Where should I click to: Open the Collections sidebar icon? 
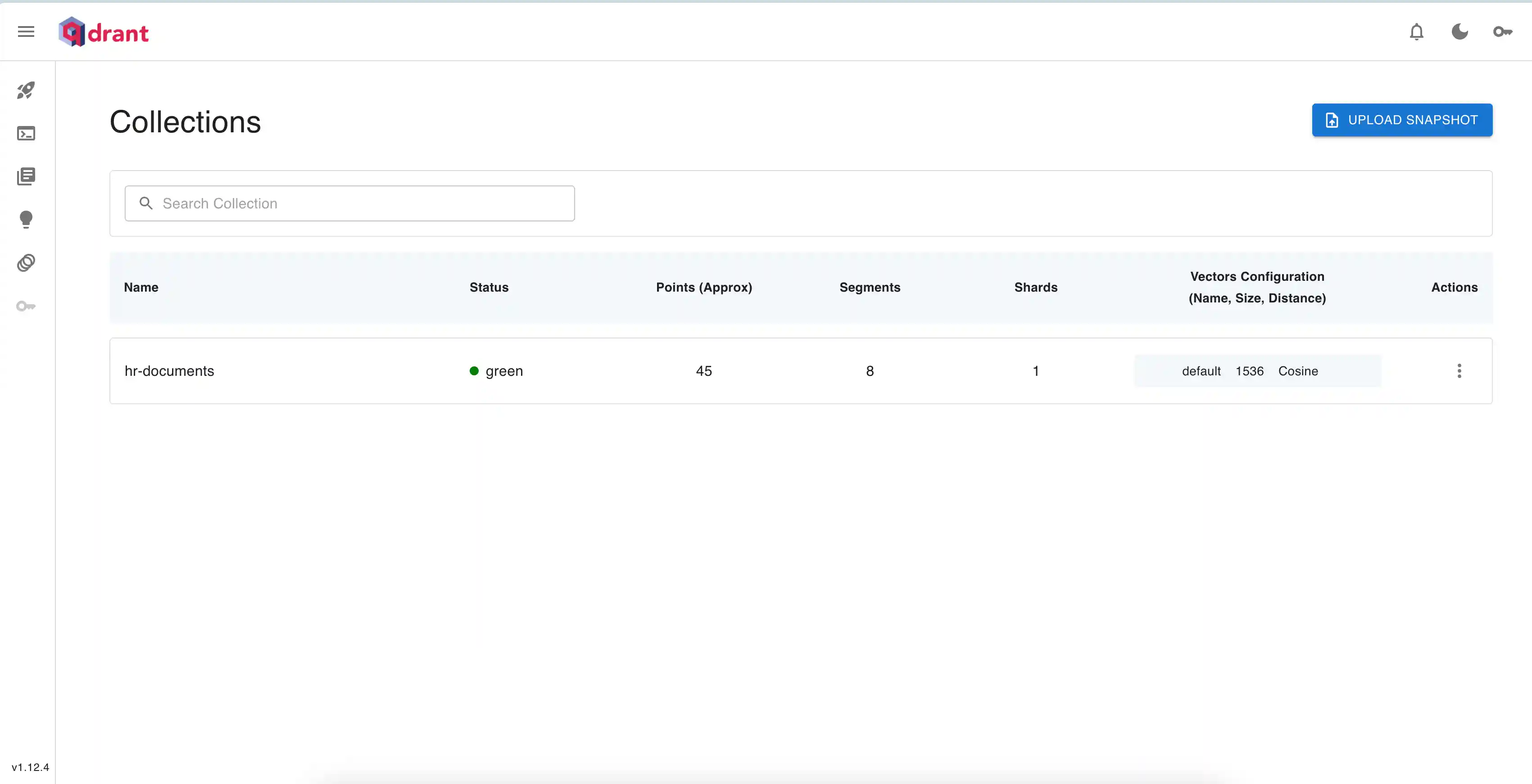(x=26, y=176)
